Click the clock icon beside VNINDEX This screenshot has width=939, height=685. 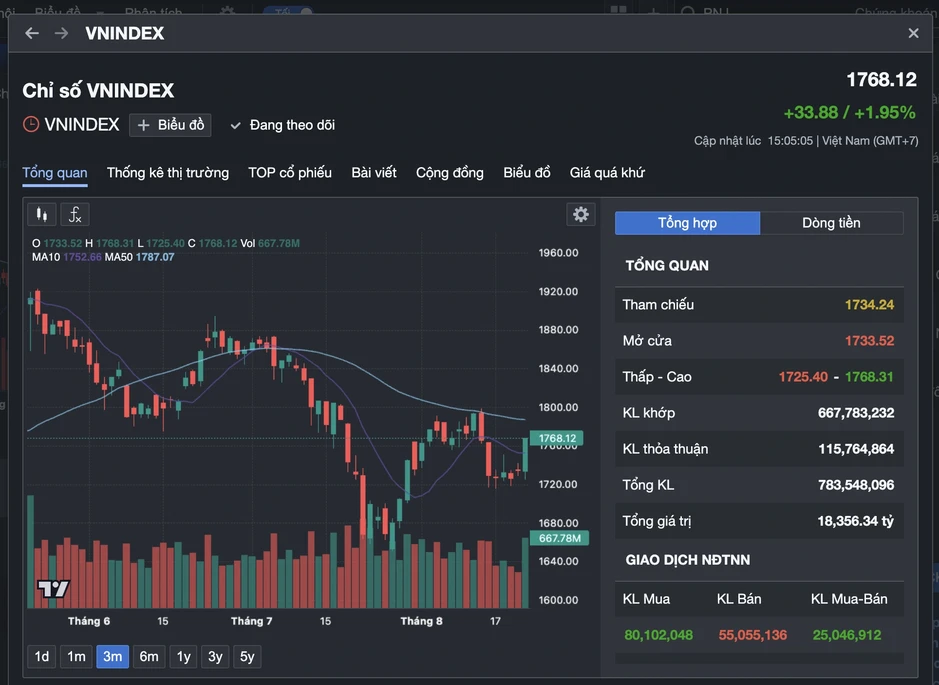pos(31,125)
